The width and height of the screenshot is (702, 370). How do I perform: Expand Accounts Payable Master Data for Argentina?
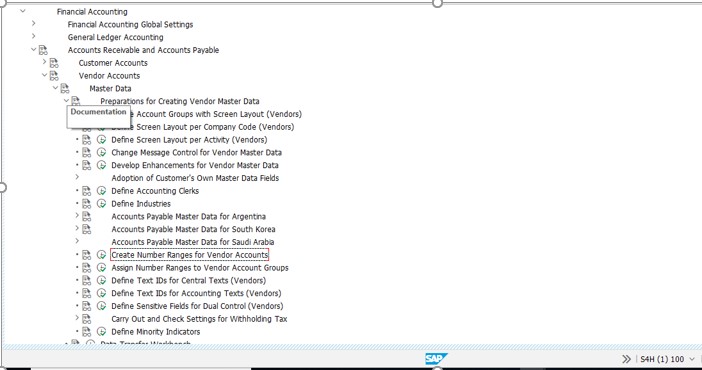click(x=77, y=215)
